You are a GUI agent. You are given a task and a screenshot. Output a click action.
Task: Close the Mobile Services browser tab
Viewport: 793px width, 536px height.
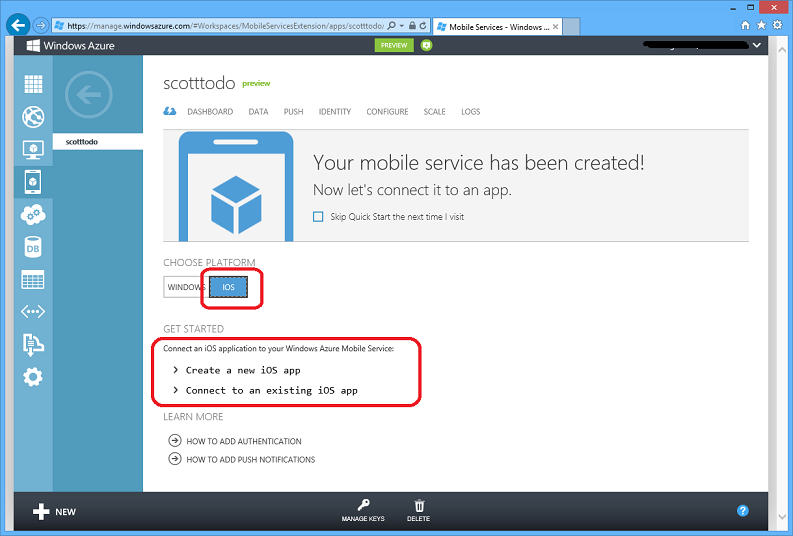click(x=555, y=27)
